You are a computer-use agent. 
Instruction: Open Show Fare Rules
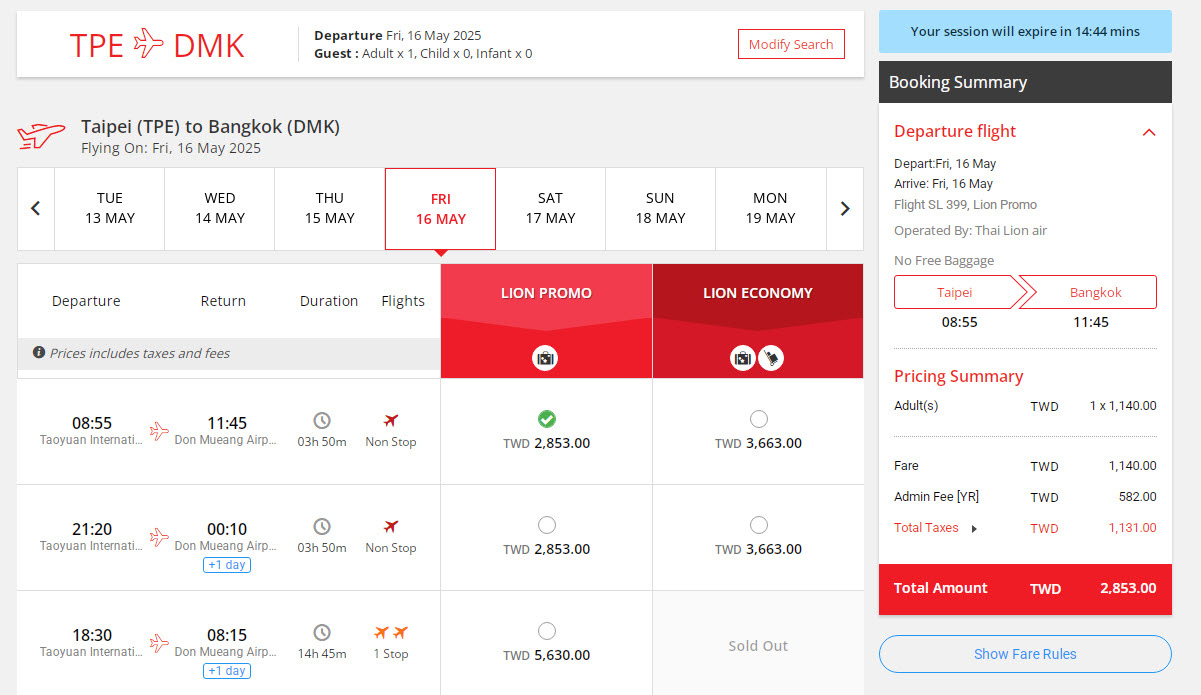click(1025, 654)
